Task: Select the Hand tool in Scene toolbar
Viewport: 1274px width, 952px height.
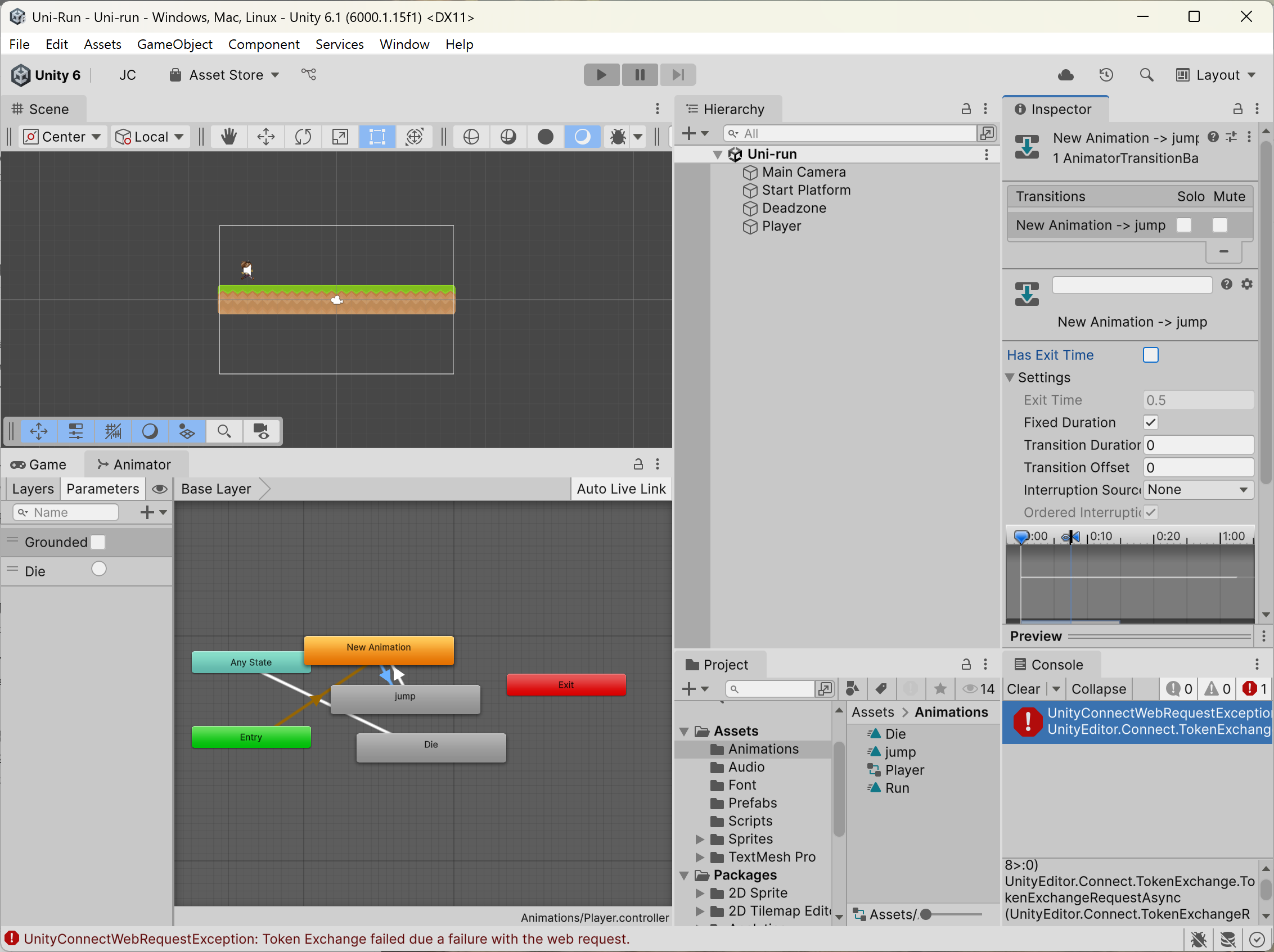Action: pyautogui.click(x=229, y=137)
